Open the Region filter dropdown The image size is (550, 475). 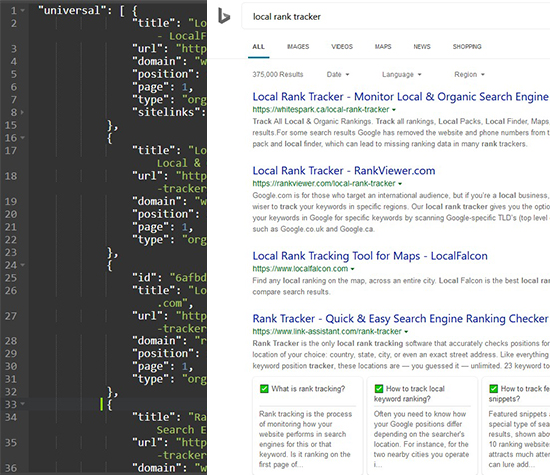point(469,74)
